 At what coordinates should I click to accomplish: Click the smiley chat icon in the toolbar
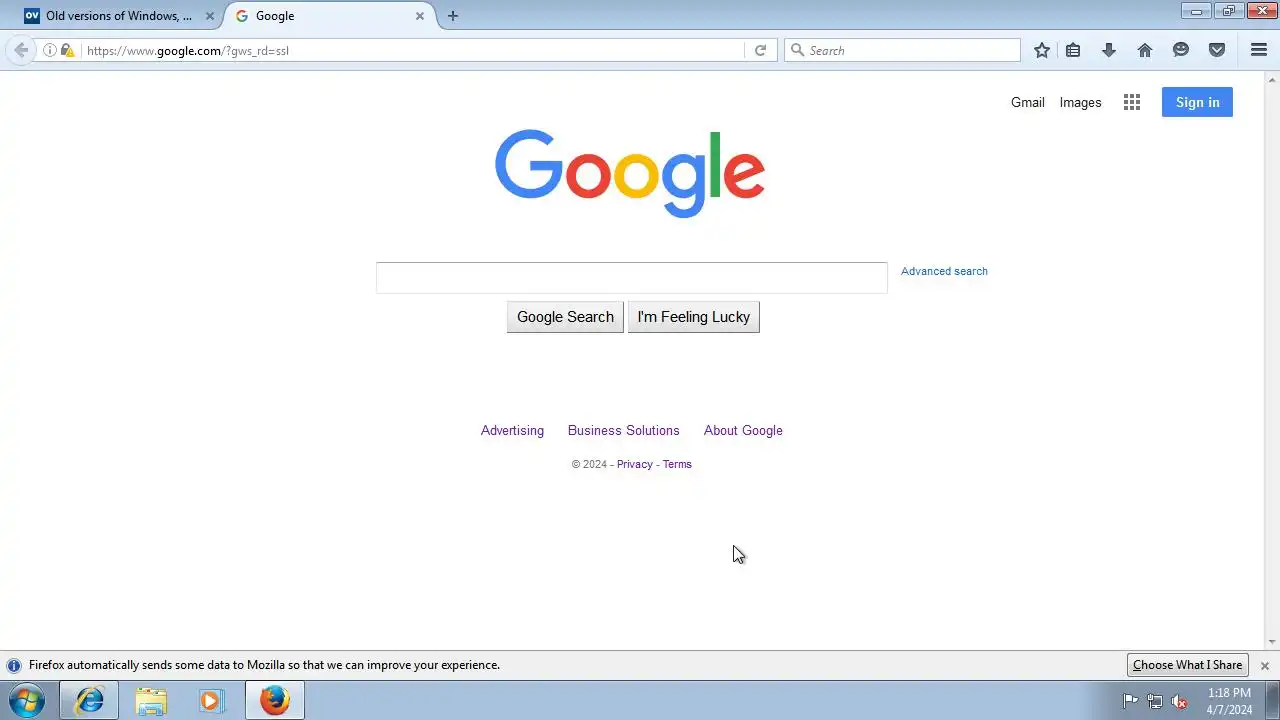point(1181,50)
